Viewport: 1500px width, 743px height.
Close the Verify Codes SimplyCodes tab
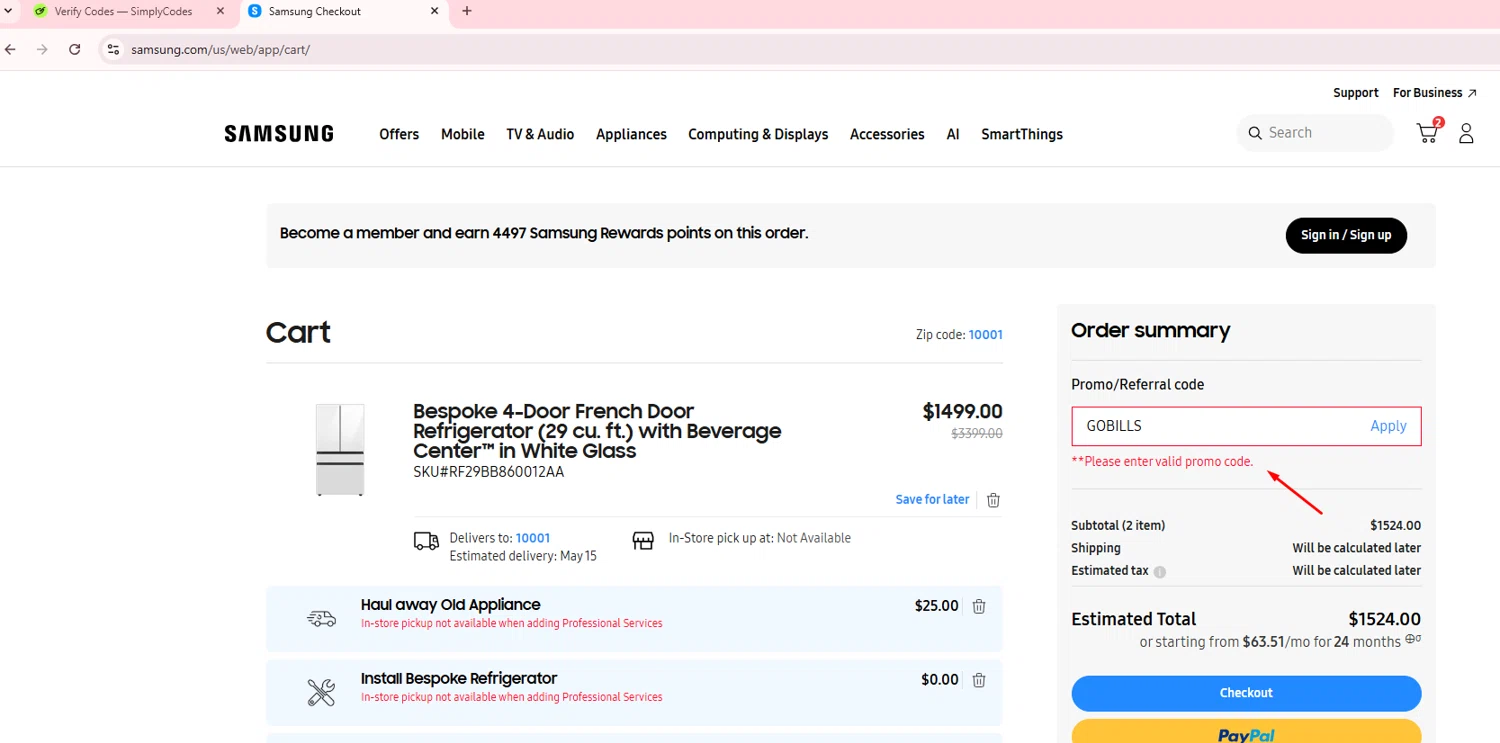(220, 11)
